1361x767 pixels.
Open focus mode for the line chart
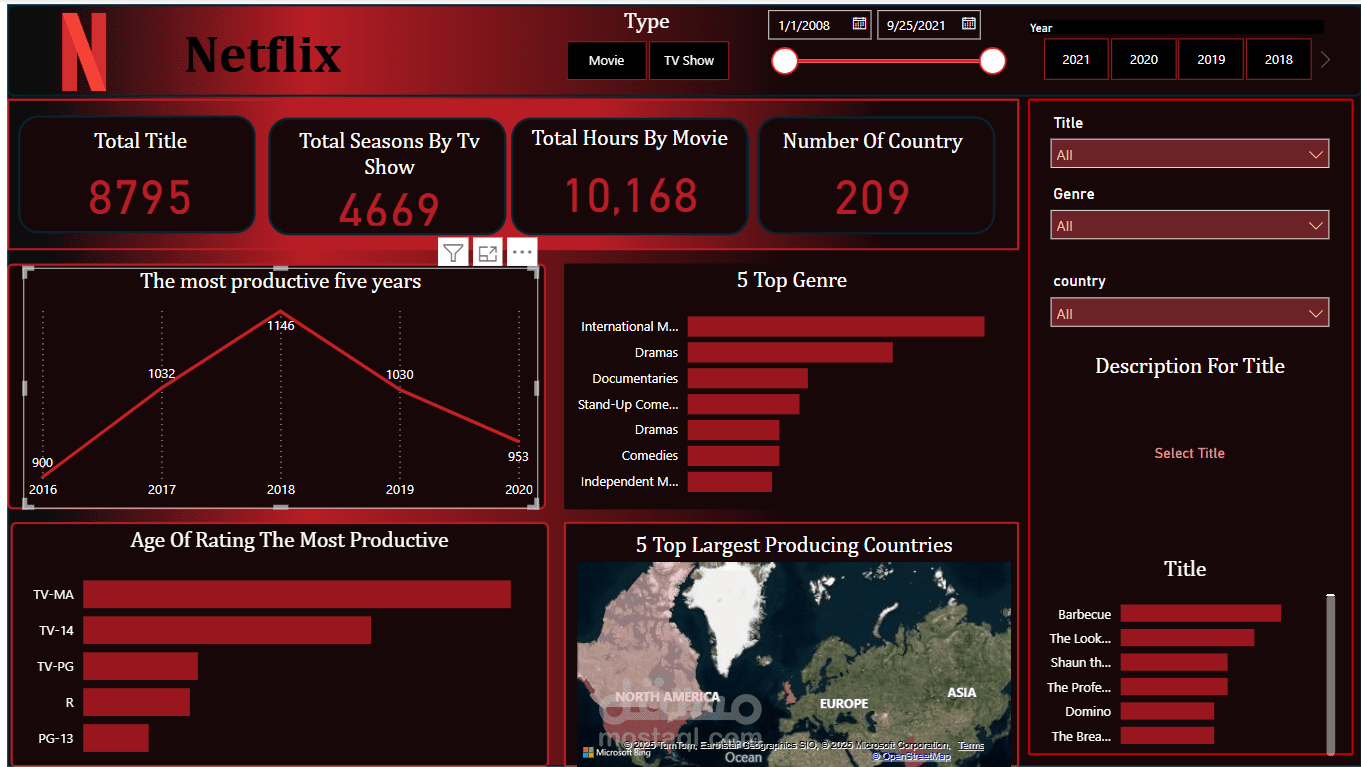487,253
